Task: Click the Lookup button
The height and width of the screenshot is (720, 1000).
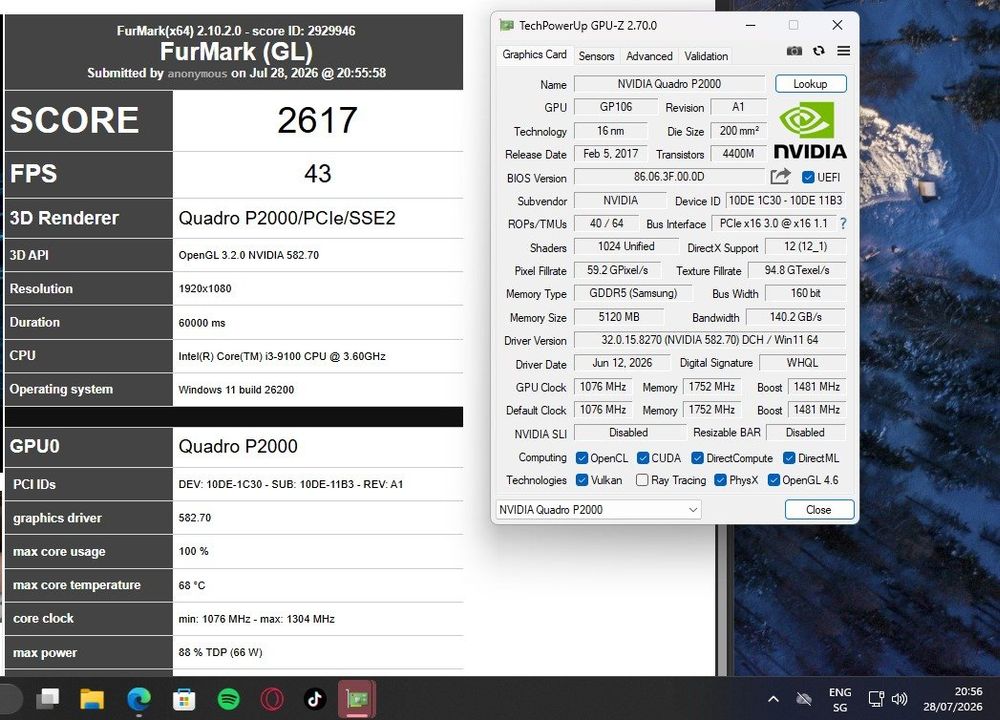Action: pyautogui.click(x=811, y=84)
